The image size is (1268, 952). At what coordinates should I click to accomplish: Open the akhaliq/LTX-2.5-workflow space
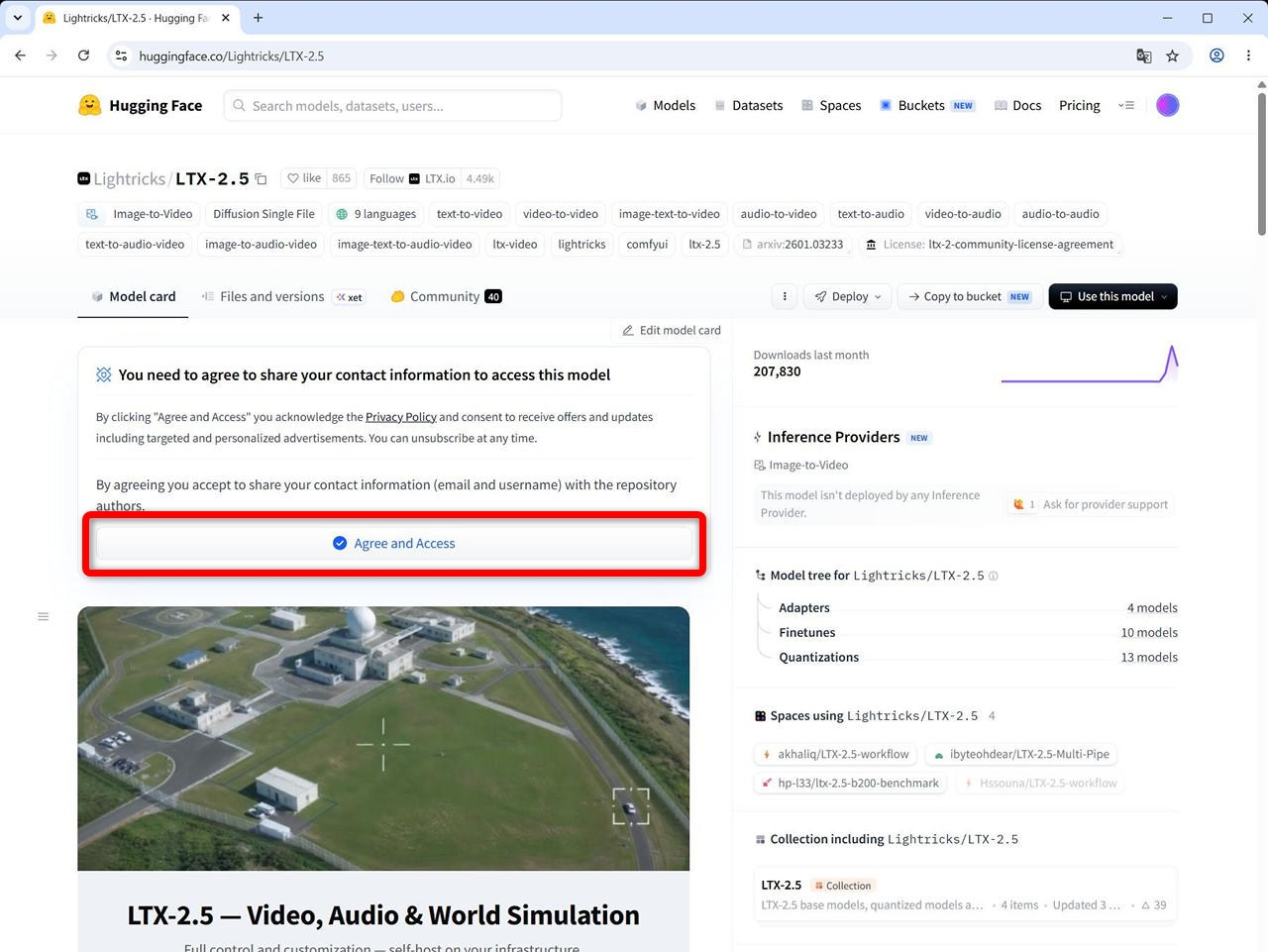pyautogui.click(x=835, y=754)
